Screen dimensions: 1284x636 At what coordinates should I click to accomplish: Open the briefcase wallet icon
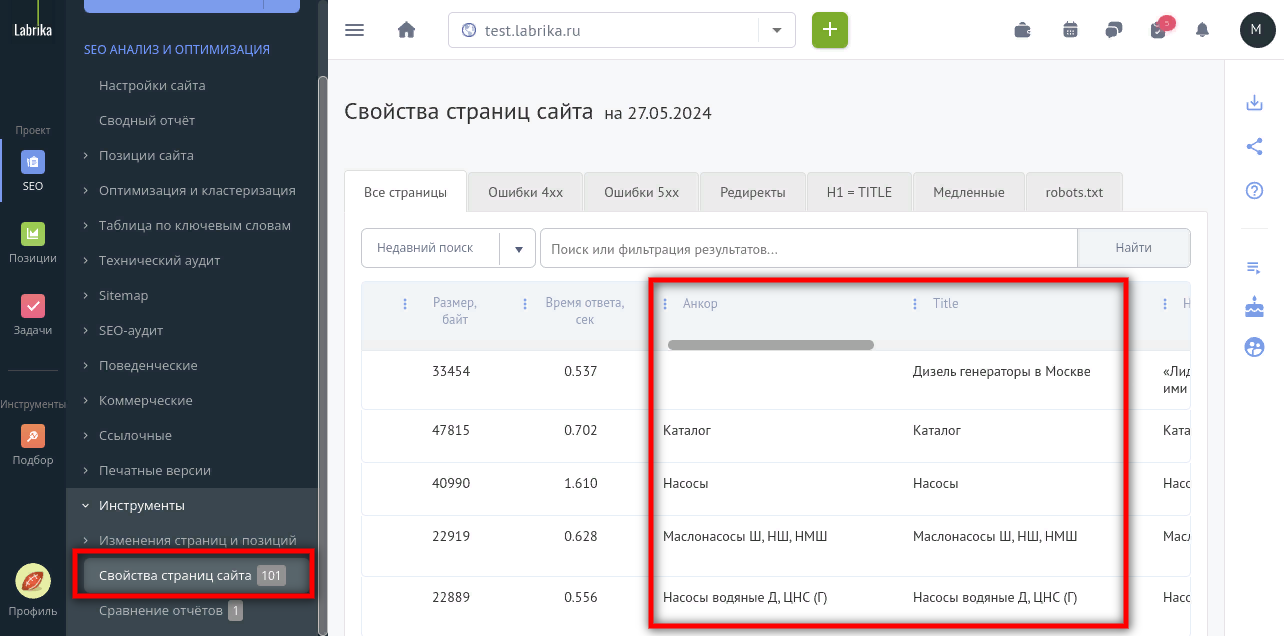[1023, 30]
